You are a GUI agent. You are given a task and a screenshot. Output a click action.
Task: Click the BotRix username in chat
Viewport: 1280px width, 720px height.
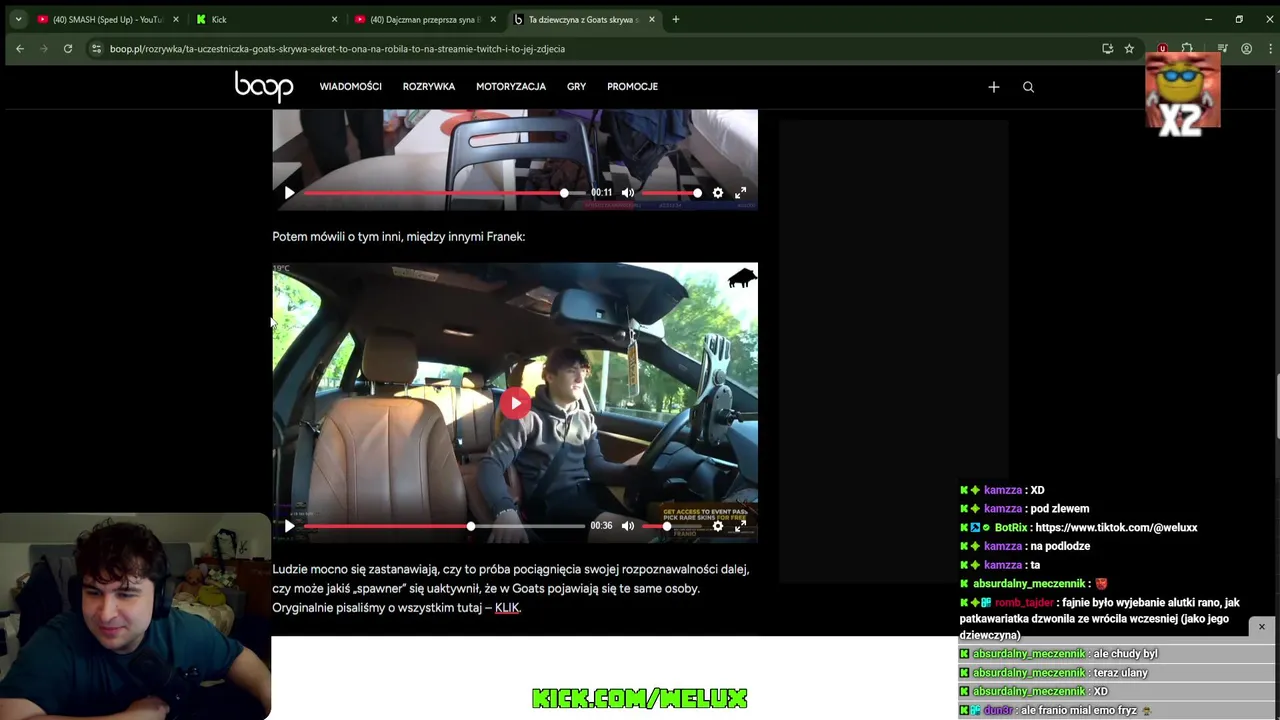(1011, 528)
